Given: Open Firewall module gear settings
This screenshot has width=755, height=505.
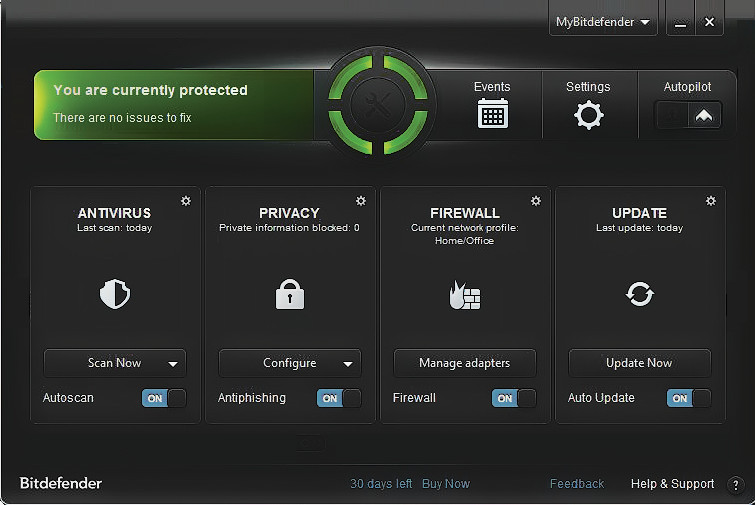Looking at the screenshot, I should [535, 201].
